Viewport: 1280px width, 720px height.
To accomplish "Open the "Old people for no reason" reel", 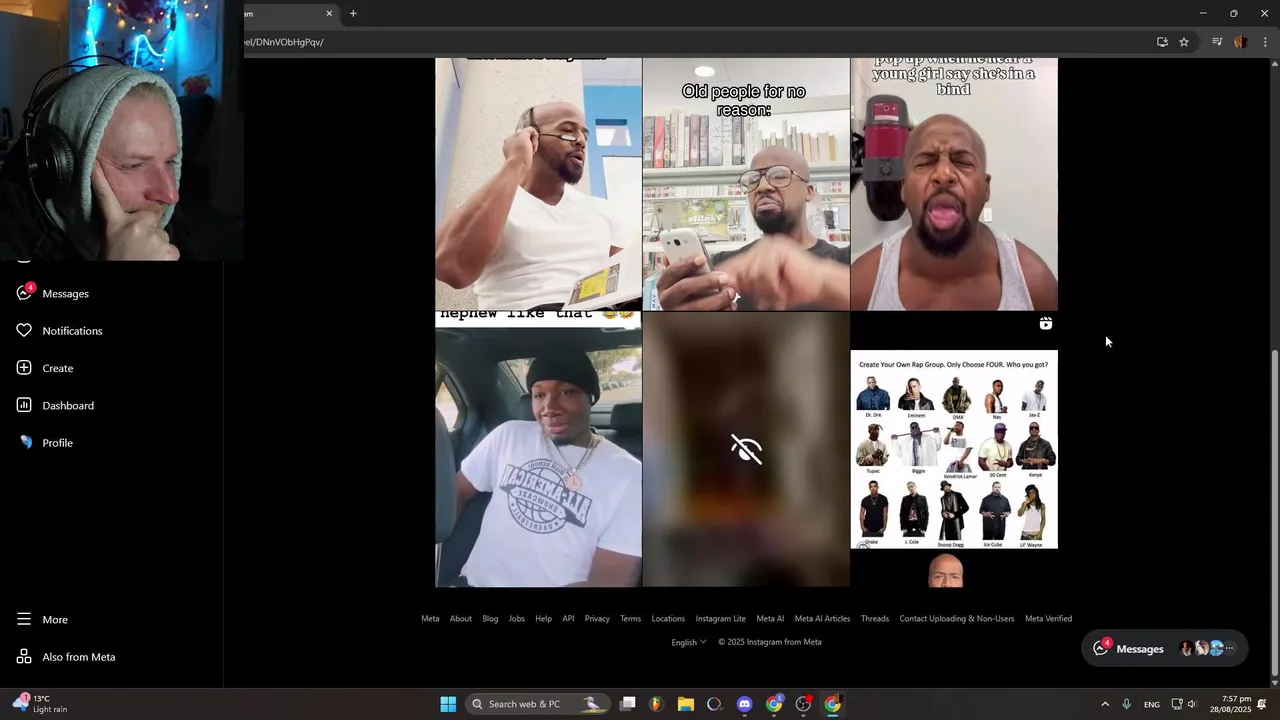I will pyautogui.click(x=746, y=184).
